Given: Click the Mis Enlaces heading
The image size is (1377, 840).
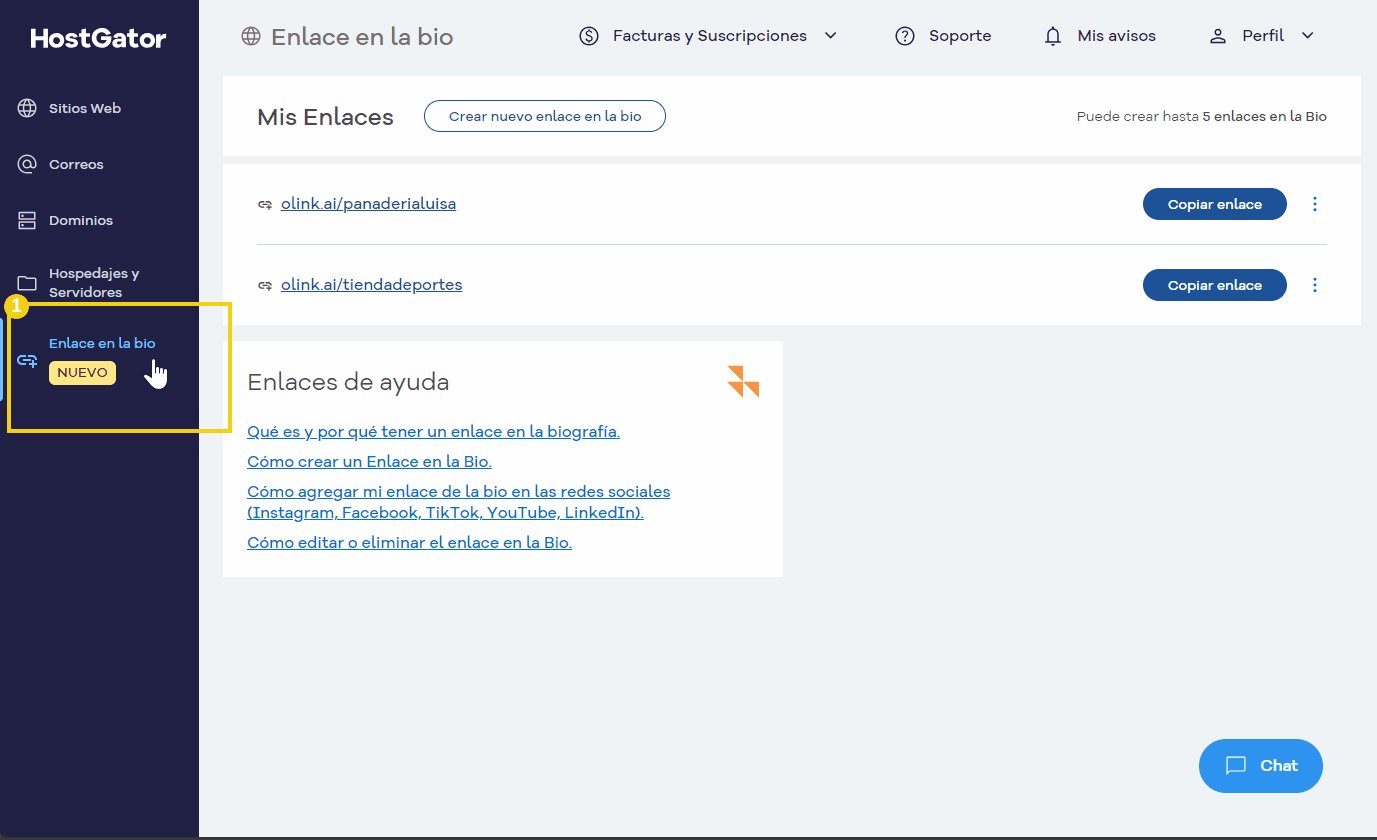Looking at the screenshot, I should (x=325, y=117).
